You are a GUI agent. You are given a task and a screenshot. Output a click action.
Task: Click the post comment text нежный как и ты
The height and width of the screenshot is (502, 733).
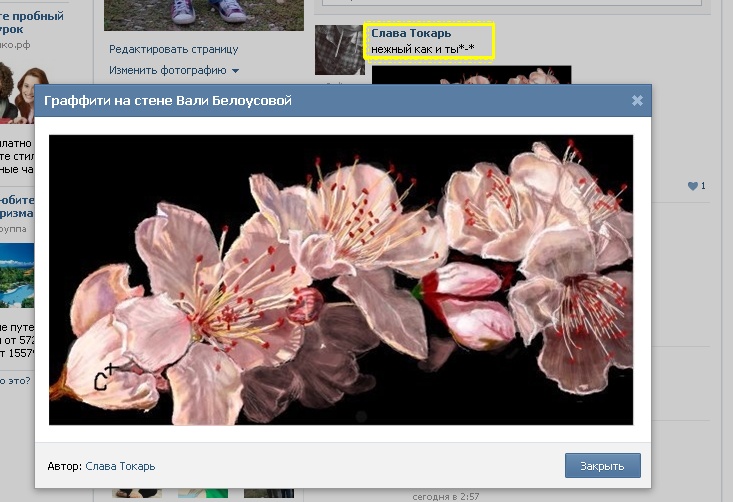pyautogui.click(x=423, y=49)
